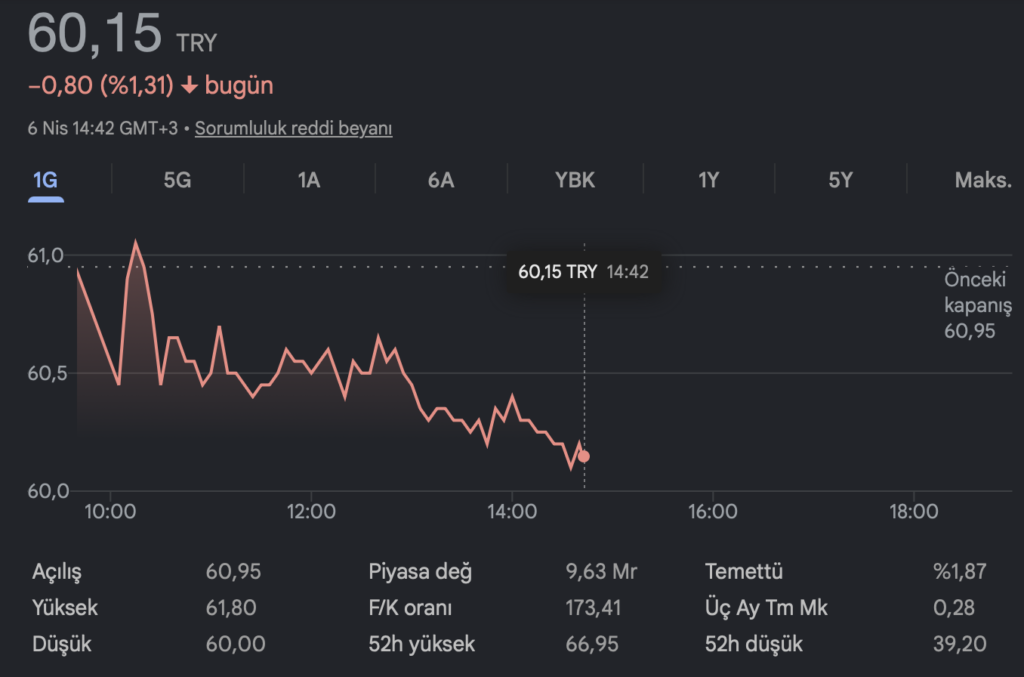Display the 5Y five-year chart

[841, 180]
